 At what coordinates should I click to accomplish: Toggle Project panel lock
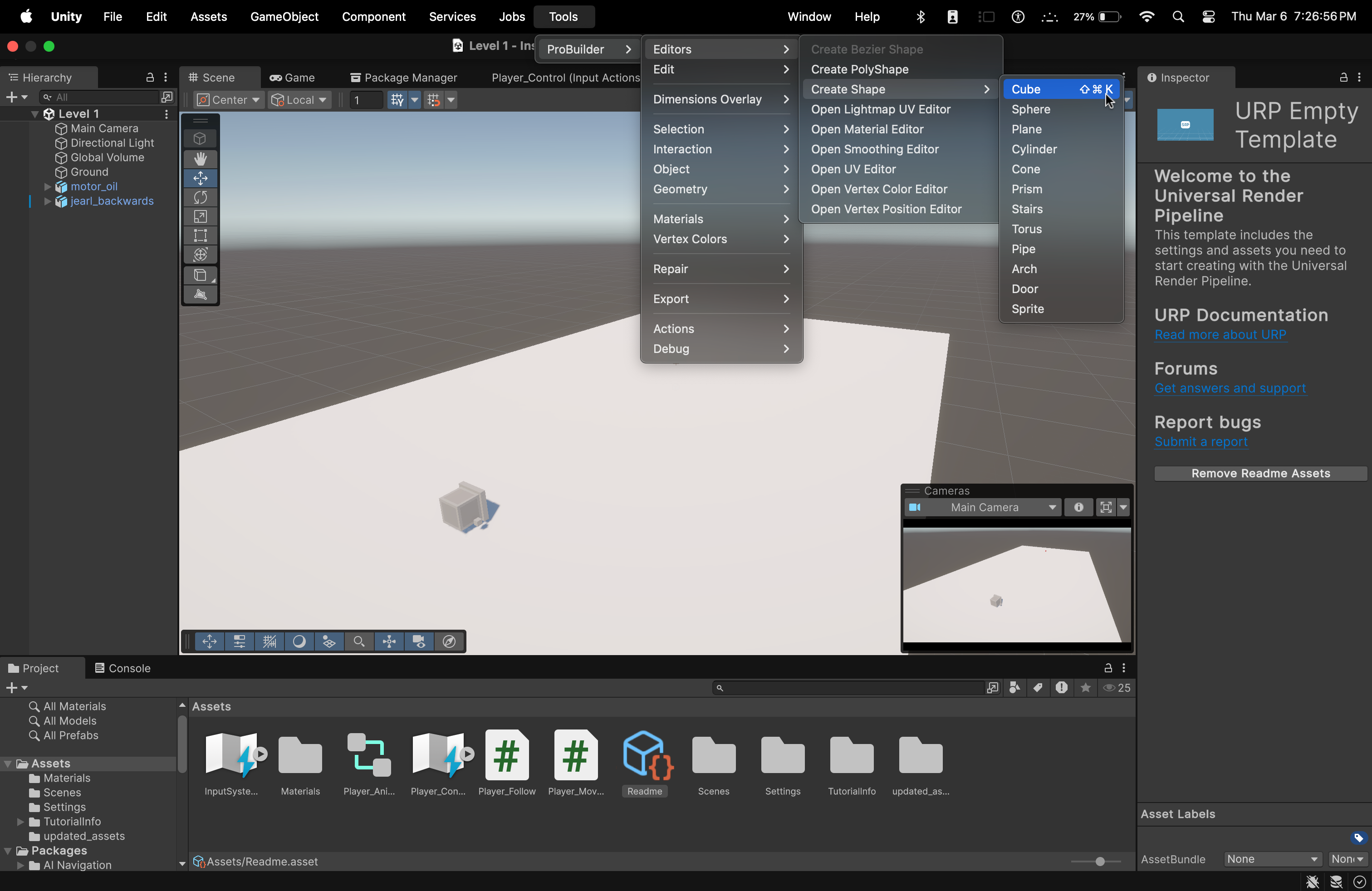tap(1108, 668)
